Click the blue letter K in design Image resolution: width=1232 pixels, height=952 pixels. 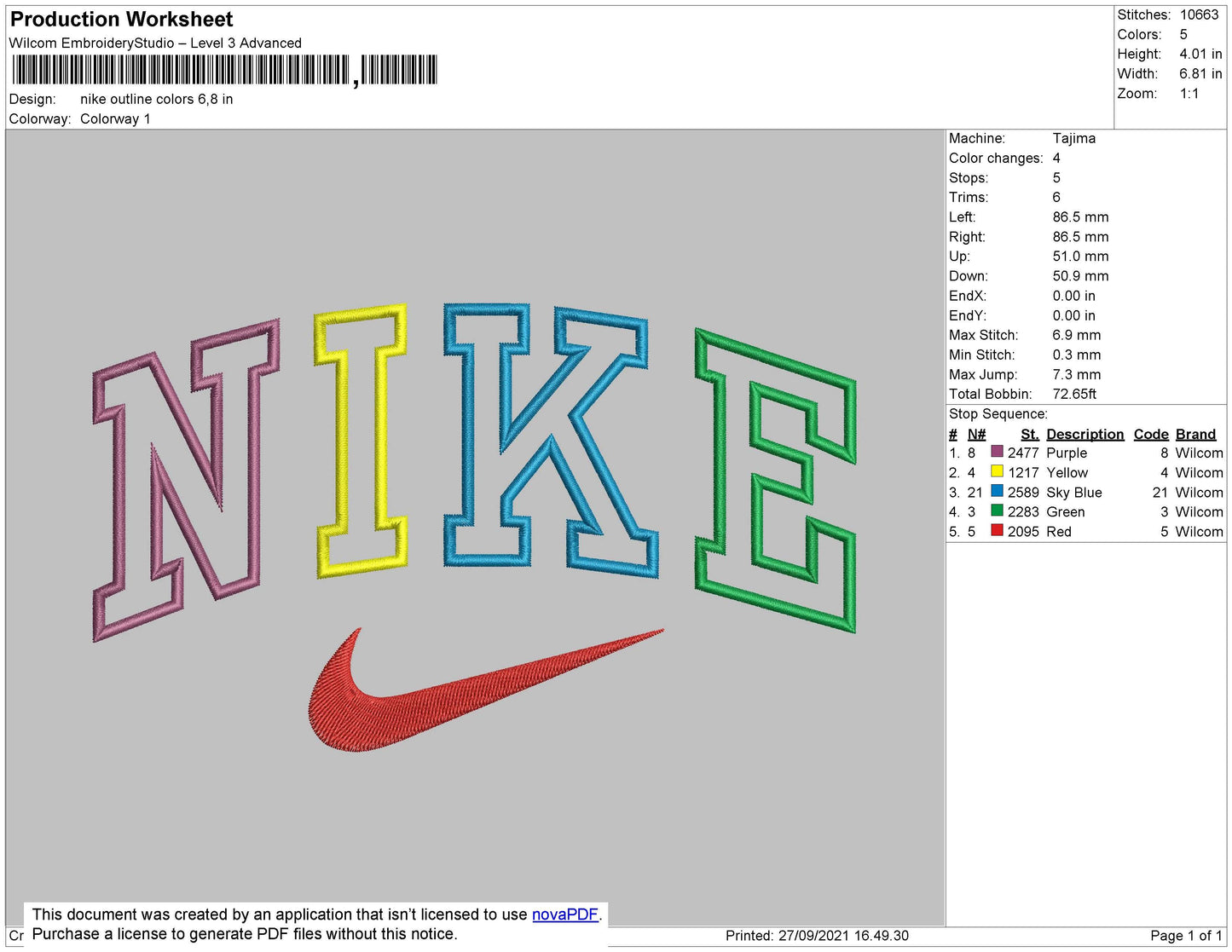tap(550, 440)
